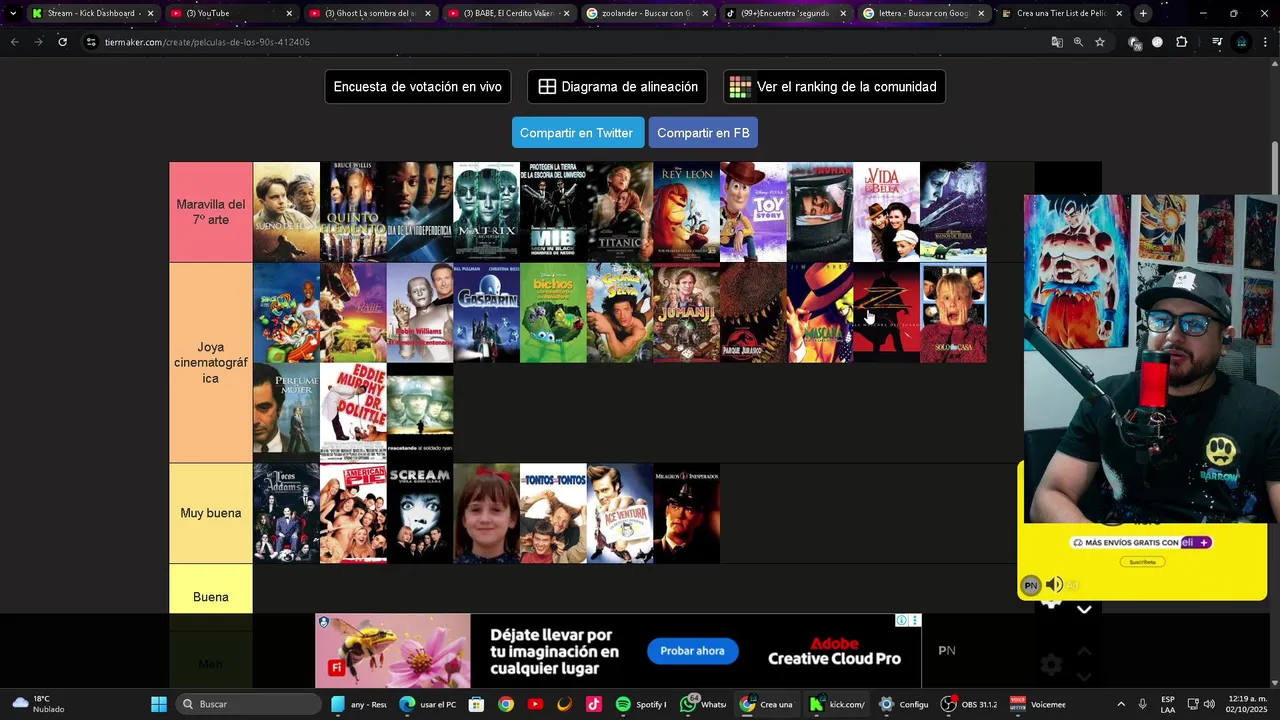Open Encuesta de votación en vivo
This screenshot has height=720, width=1280.
[418, 87]
